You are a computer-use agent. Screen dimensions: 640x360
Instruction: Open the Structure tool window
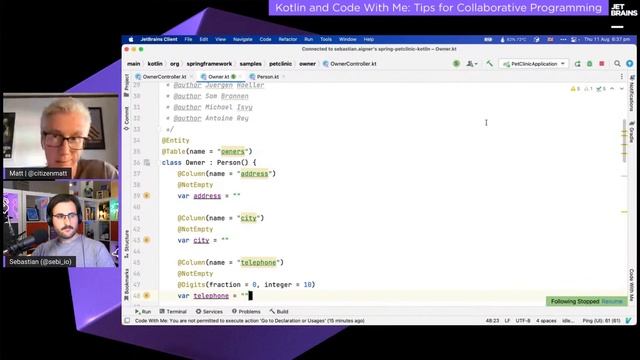point(127,244)
